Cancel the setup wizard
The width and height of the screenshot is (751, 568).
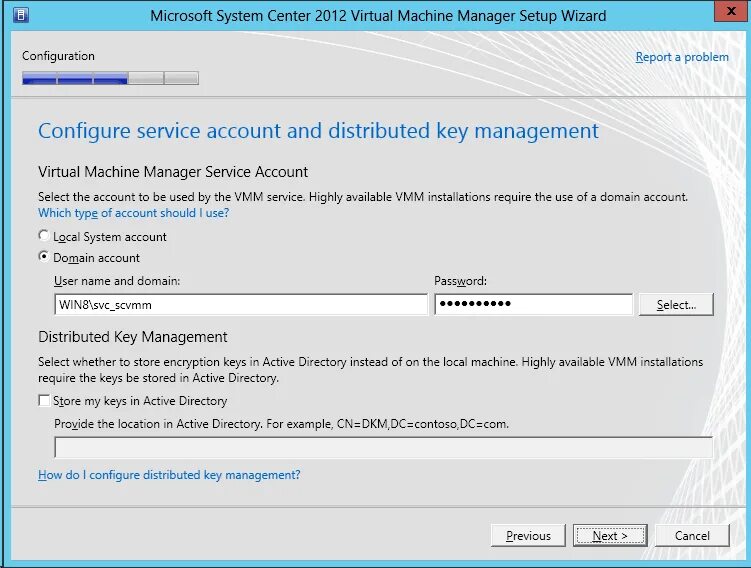pyautogui.click(x=692, y=535)
